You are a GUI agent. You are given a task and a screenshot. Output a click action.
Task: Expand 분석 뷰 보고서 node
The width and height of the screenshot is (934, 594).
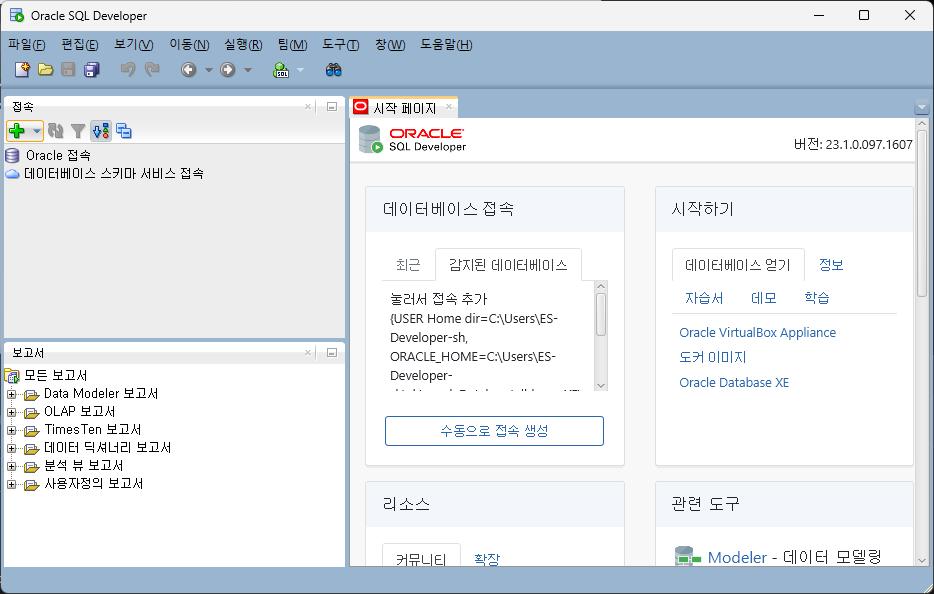pyautogui.click(x=11, y=467)
